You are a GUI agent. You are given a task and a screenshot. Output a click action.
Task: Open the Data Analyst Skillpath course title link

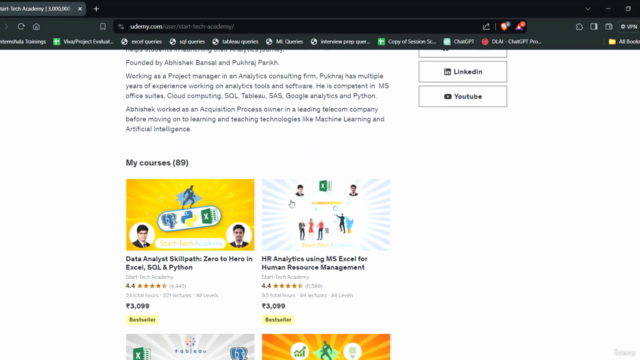pyautogui.click(x=189, y=263)
